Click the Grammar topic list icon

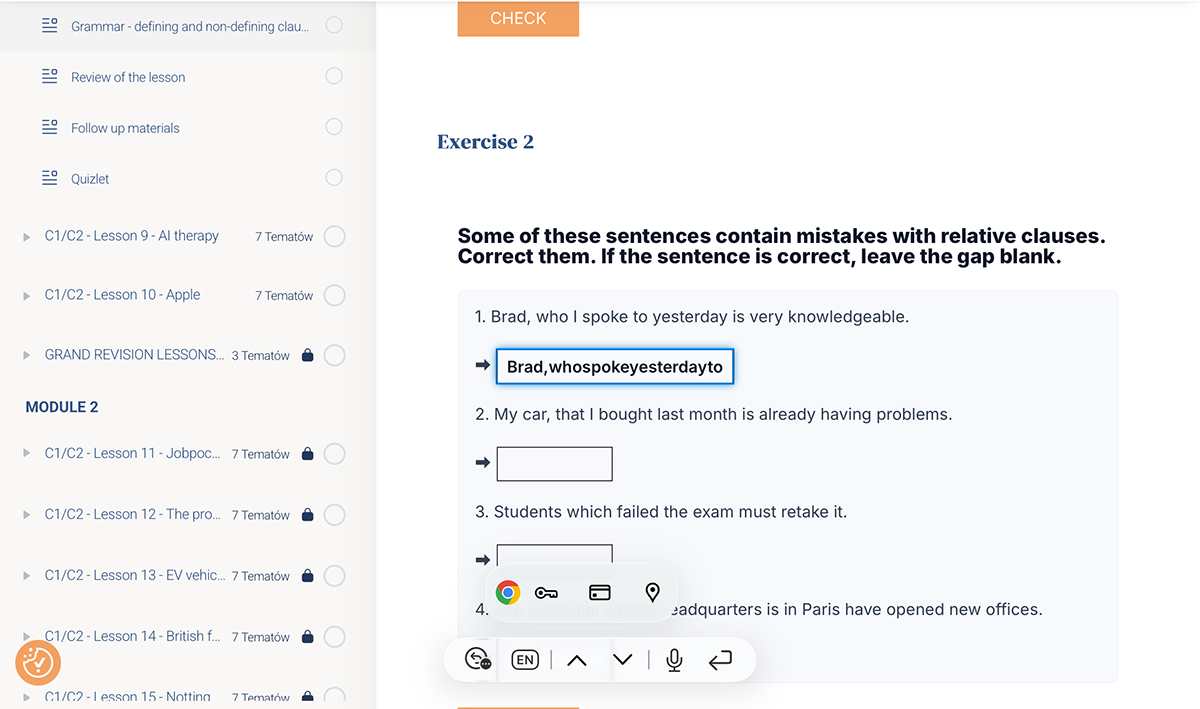[x=49, y=26]
